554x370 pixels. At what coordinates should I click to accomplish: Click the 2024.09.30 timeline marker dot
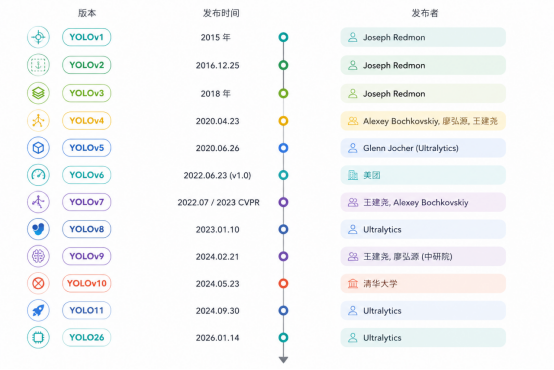click(x=283, y=311)
